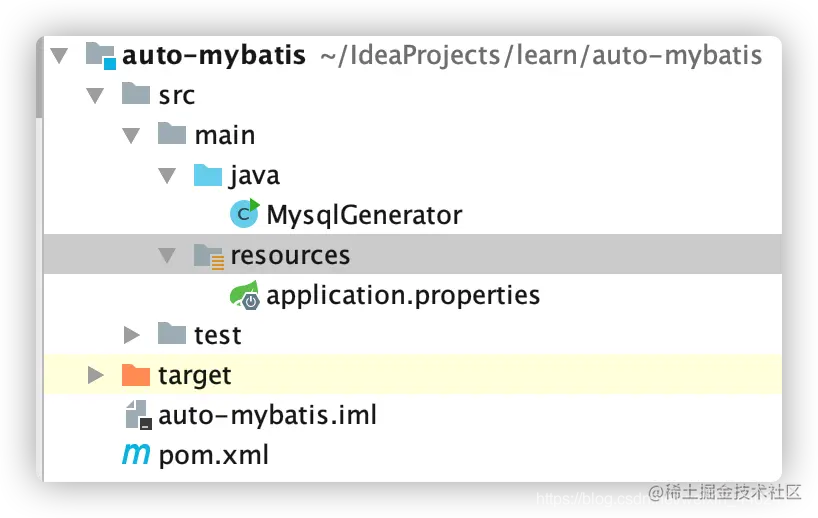Expand the target folder arrow
Screen dimensions: 818x518
click(x=95, y=375)
